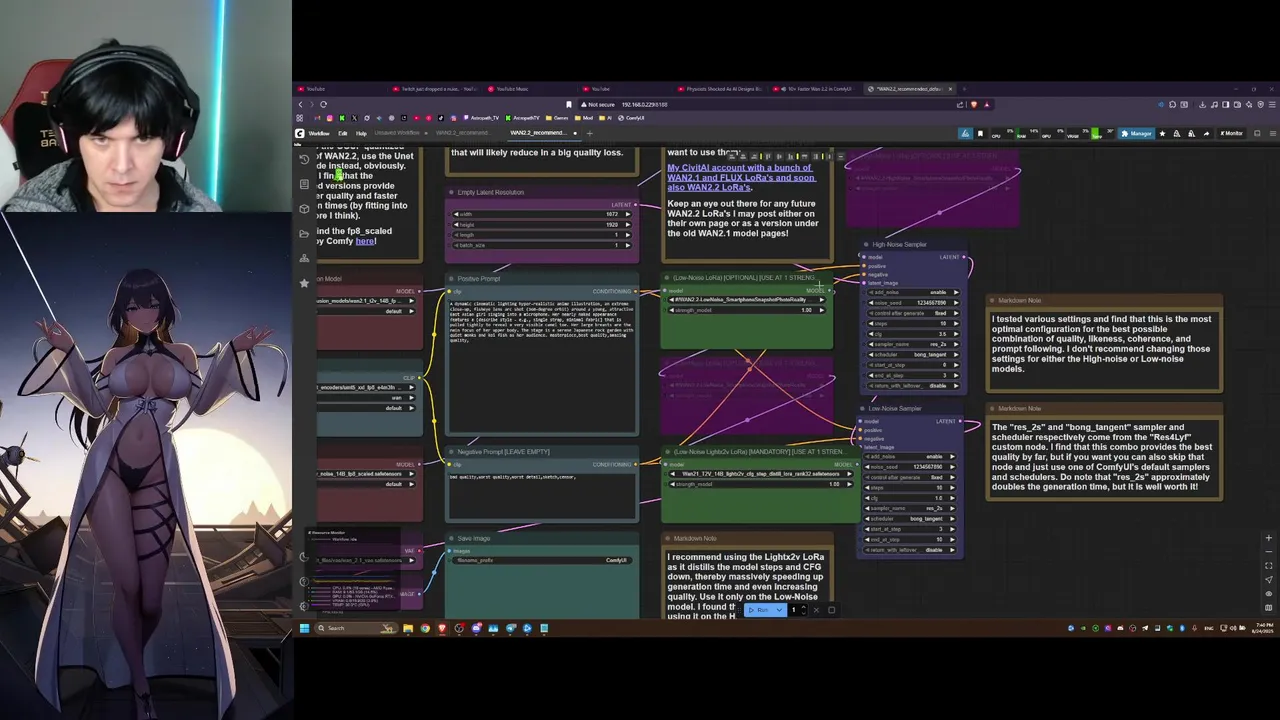Choose LoRA file in Low-Noise LoRA optional node
This screenshot has width=1280, height=720.
coord(747,300)
